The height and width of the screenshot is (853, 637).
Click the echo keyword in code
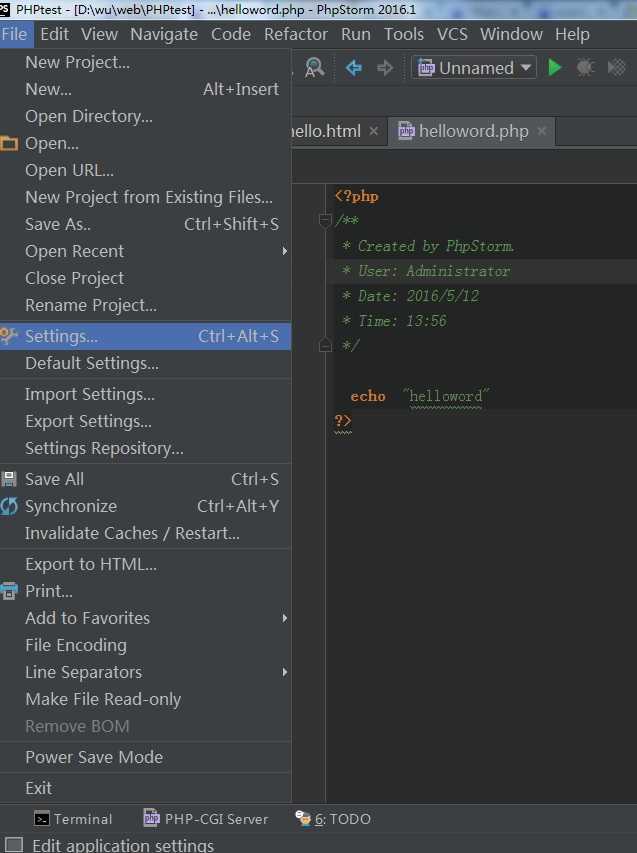(368, 396)
